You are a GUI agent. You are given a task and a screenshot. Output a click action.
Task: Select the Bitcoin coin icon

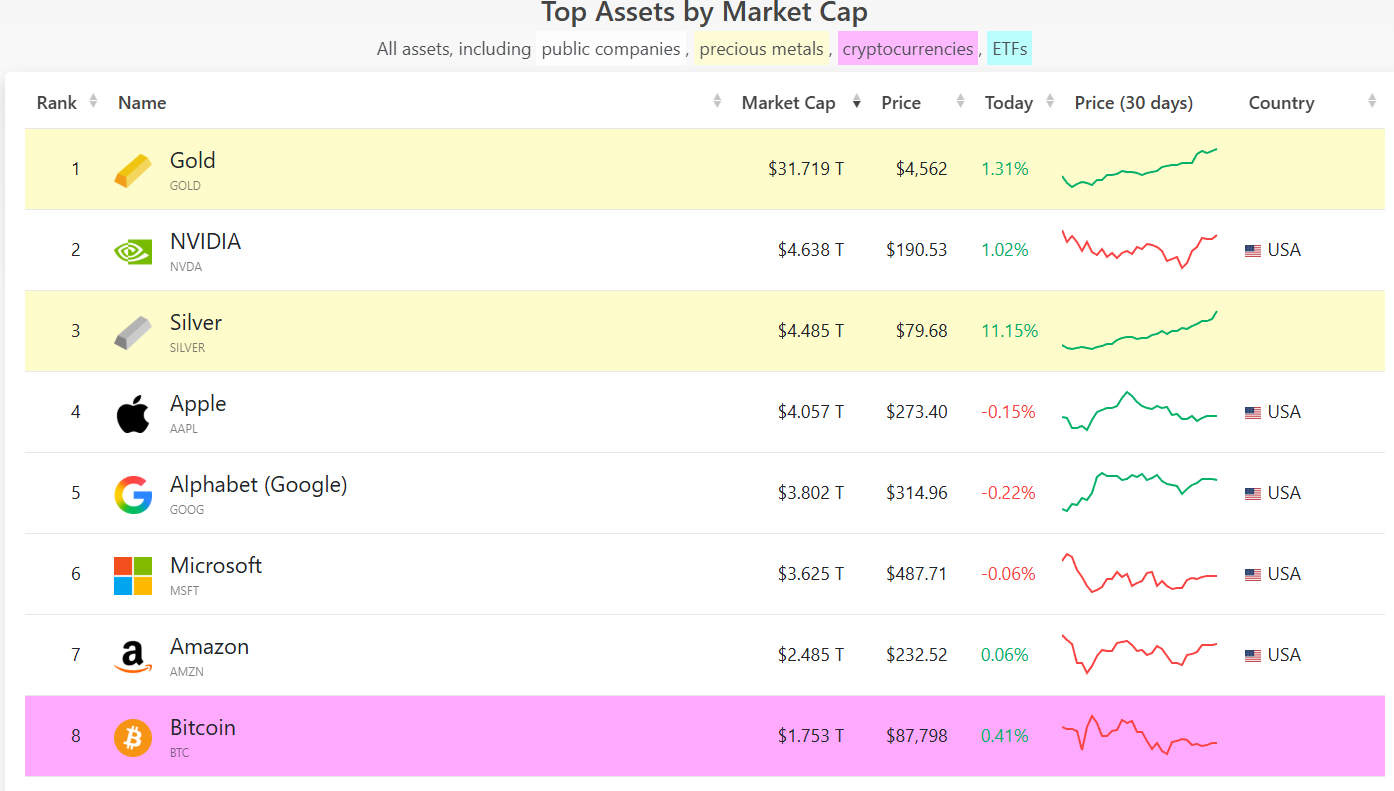pyautogui.click(x=133, y=736)
